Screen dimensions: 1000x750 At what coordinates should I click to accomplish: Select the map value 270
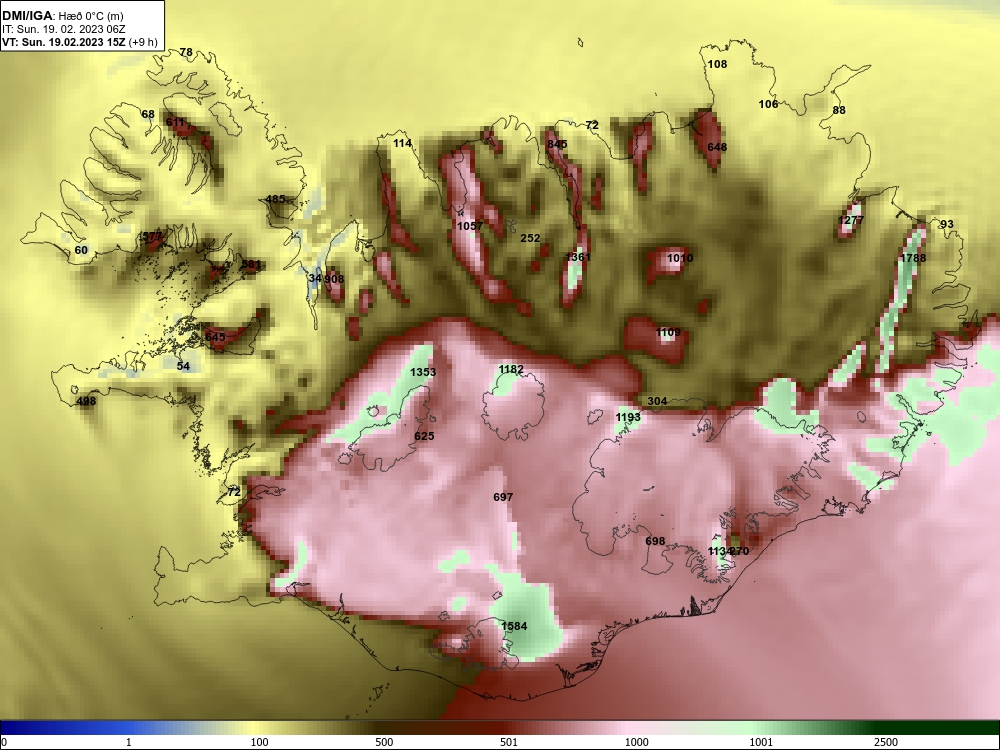[739, 551]
